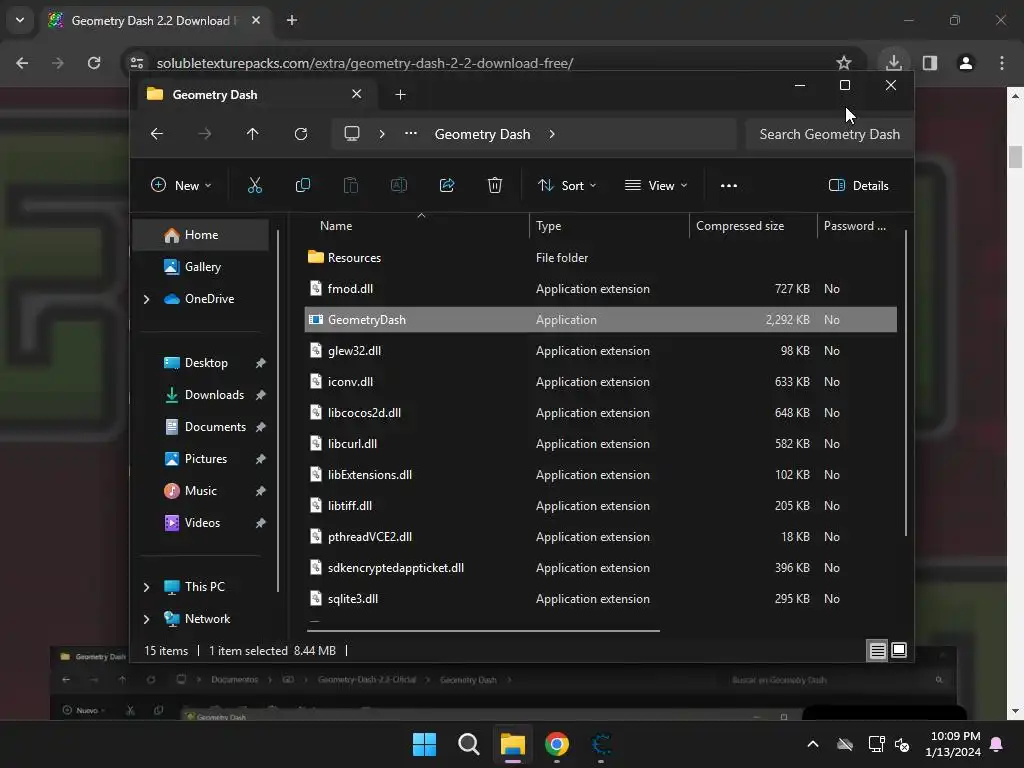Screen dimensions: 1024x768
Task: Click the This PC monitor icon in address bar
Action: 352,134
